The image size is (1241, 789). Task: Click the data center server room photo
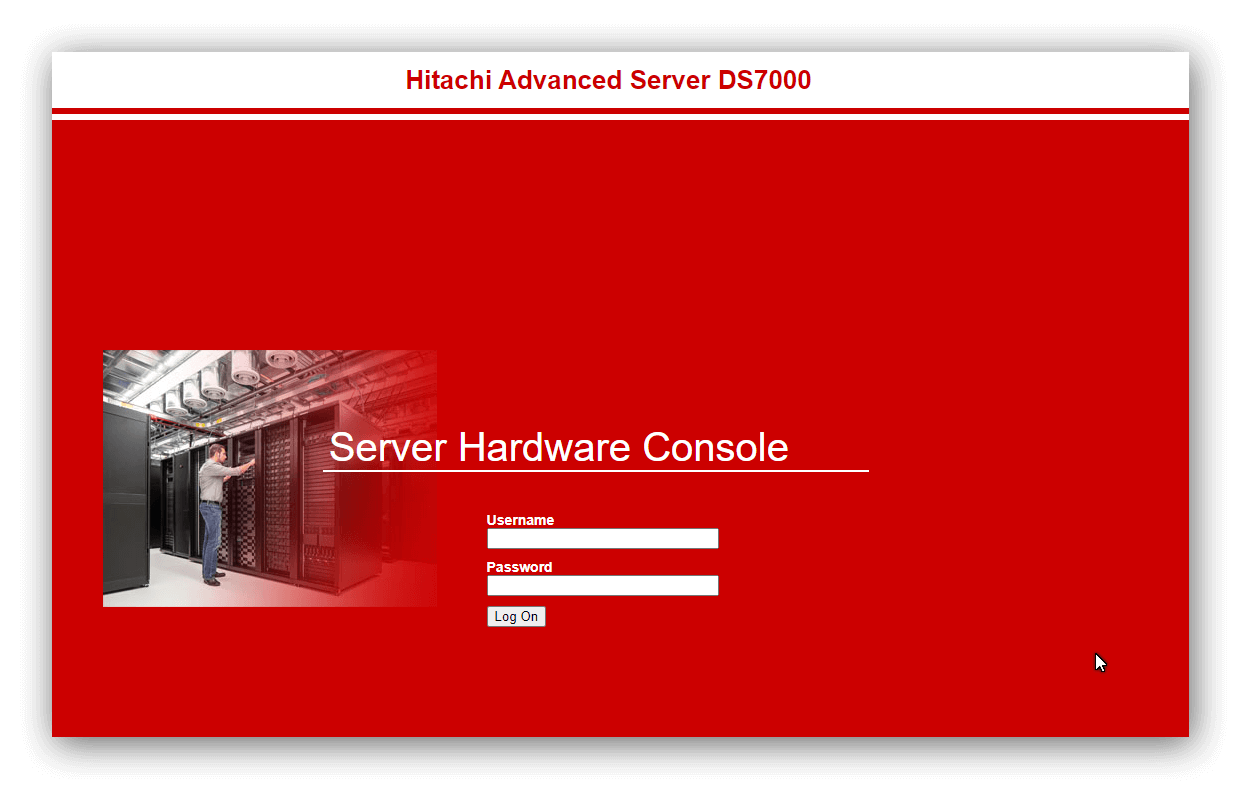tap(270, 478)
